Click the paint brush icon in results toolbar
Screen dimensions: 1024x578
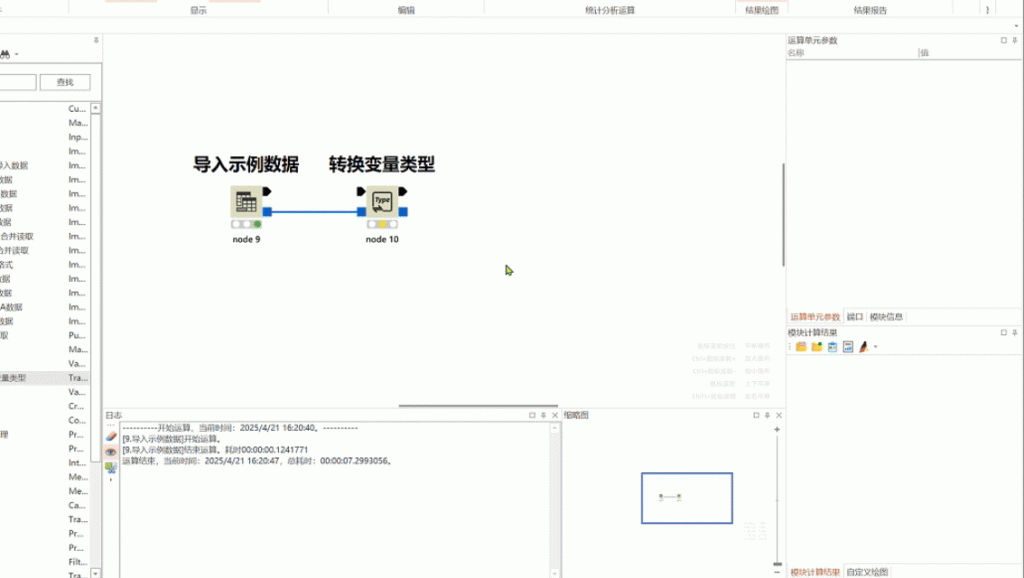(x=863, y=347)
